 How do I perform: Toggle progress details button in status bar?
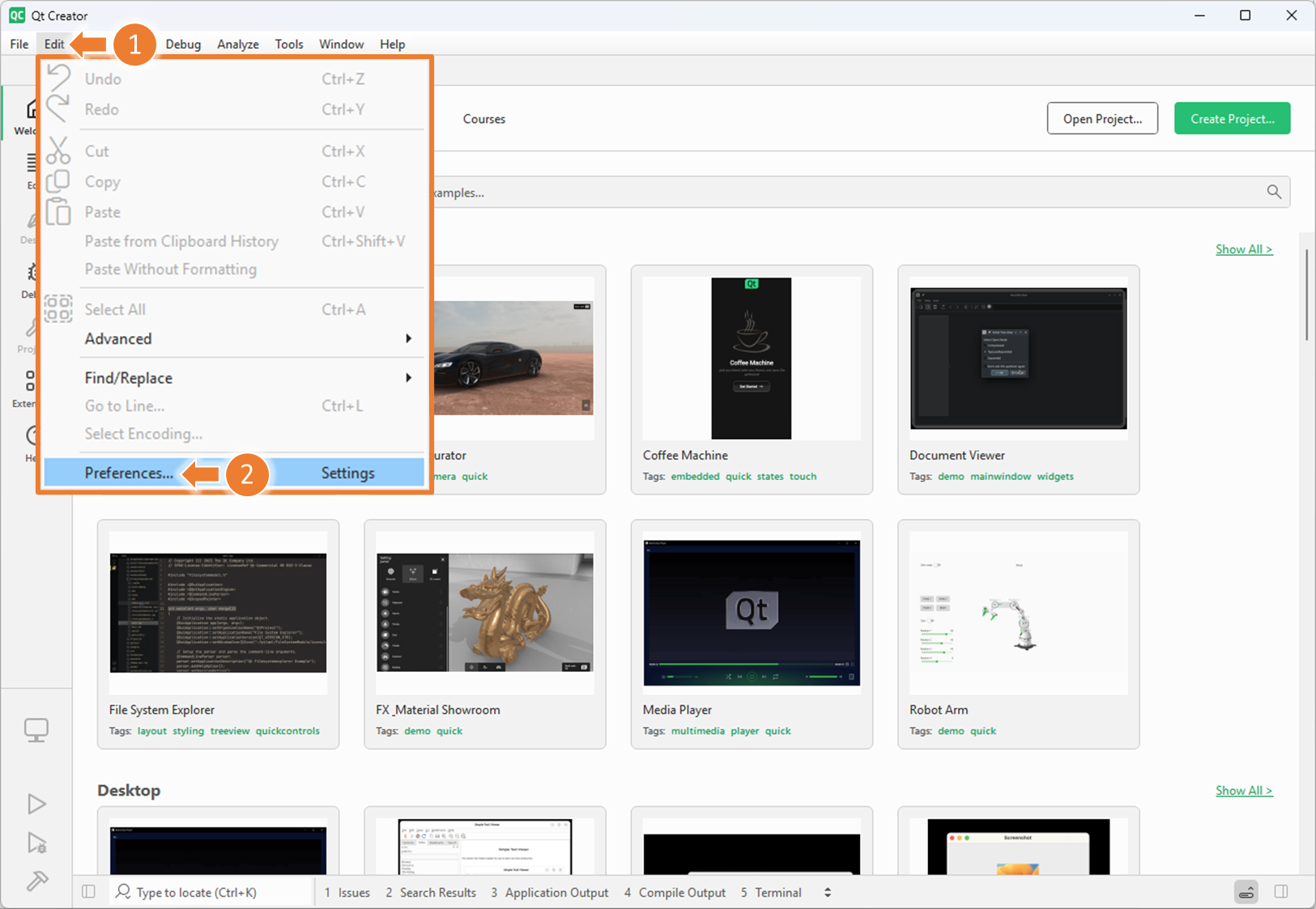pyautogui.click(x=1246, y=892)
